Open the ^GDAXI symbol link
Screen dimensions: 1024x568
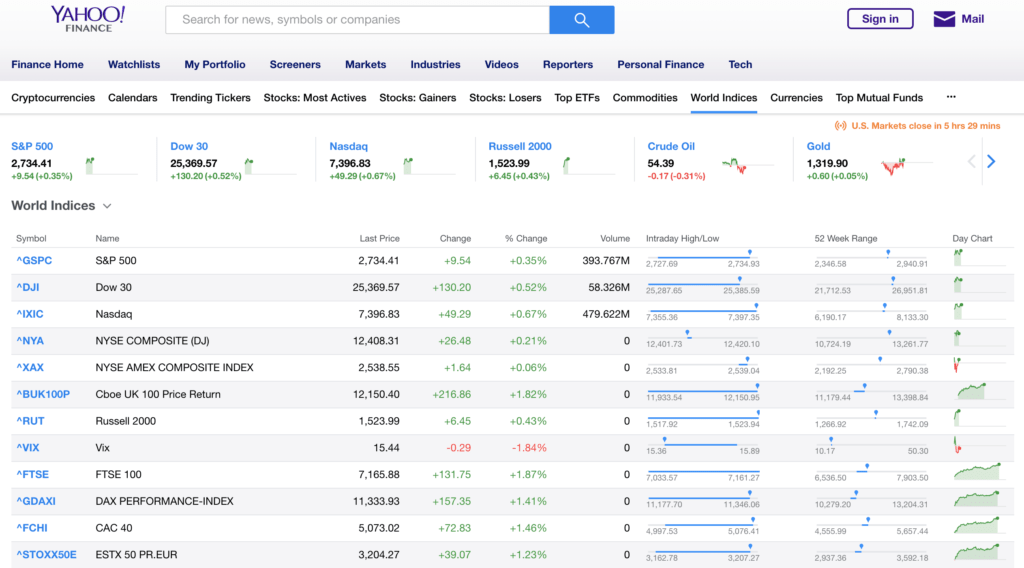click(36, 501)
